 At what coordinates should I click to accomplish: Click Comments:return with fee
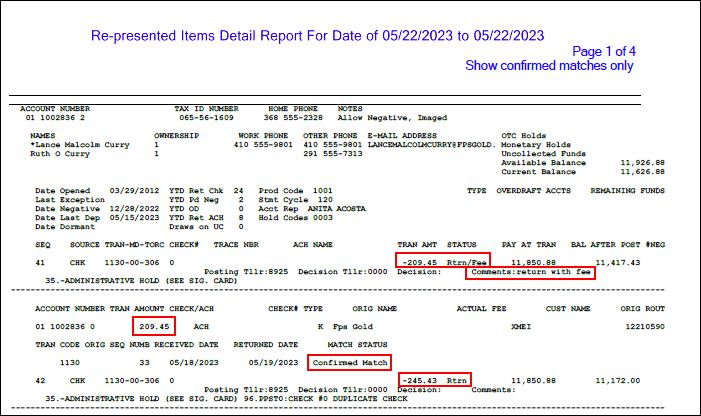pos(531,272)
